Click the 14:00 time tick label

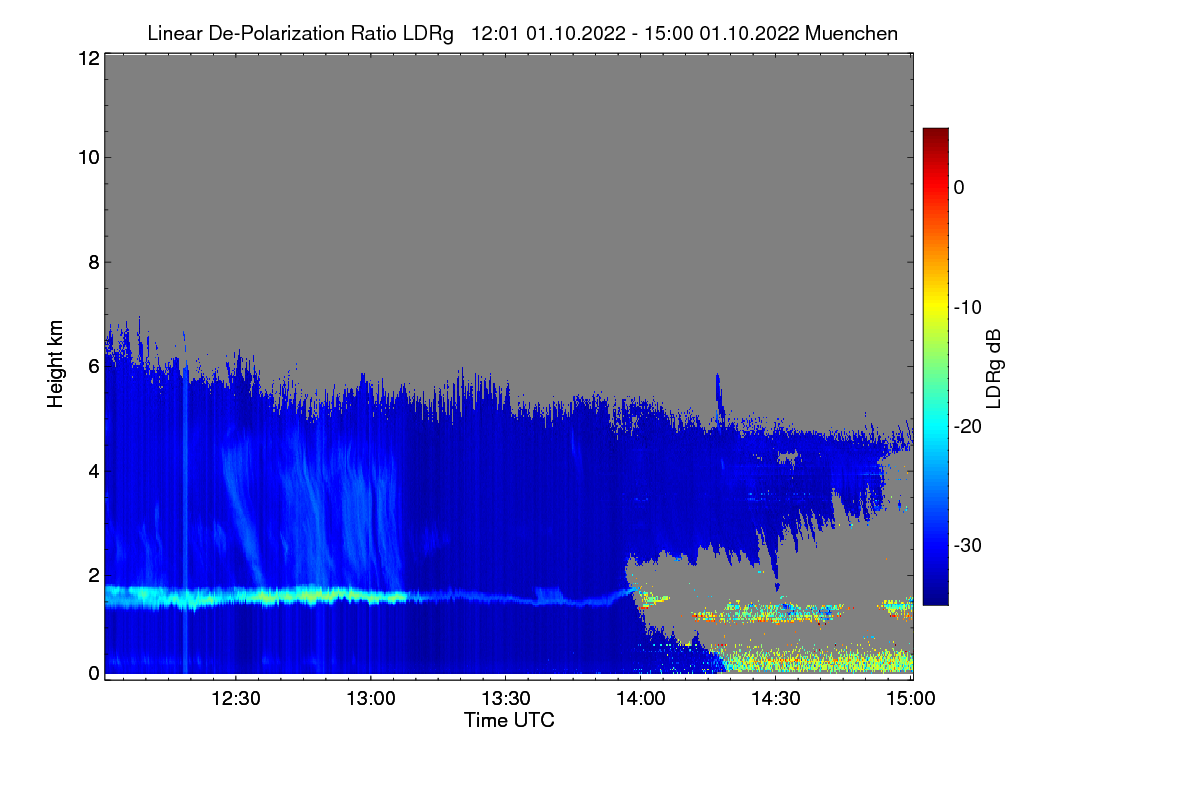641,698
